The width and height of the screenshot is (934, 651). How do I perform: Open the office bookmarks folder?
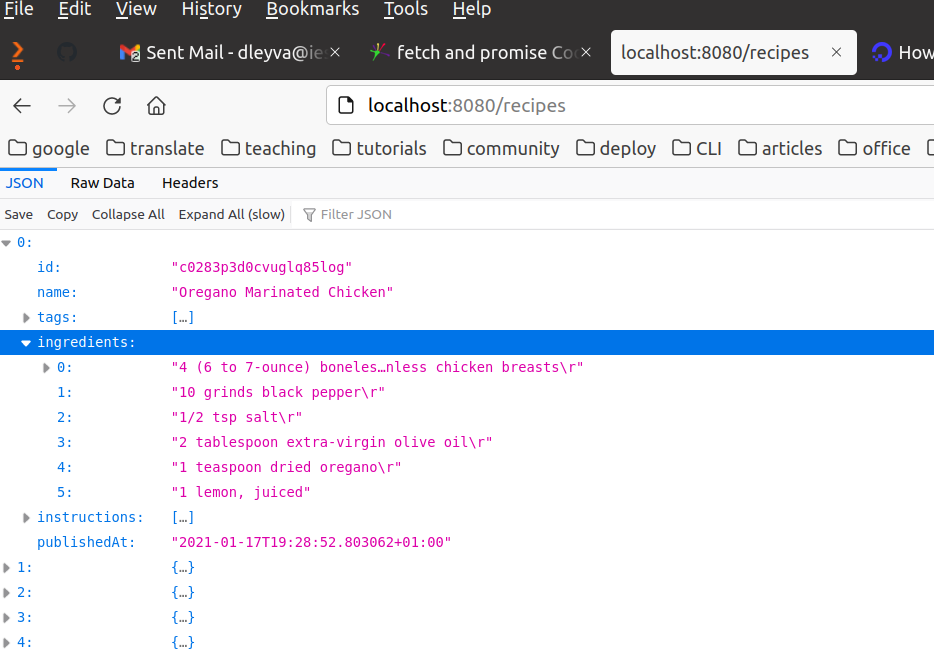[874, 148]
